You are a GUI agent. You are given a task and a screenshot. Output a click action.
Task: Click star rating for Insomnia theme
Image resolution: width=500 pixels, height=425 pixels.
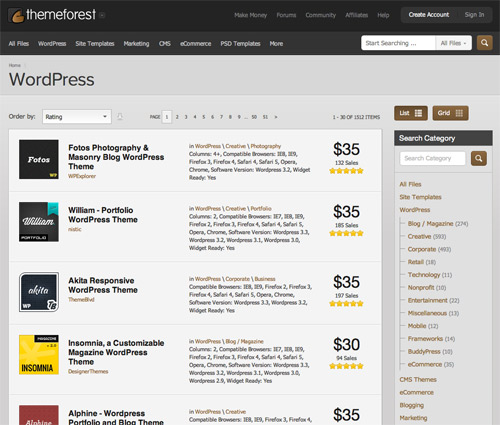coord(346,366)
